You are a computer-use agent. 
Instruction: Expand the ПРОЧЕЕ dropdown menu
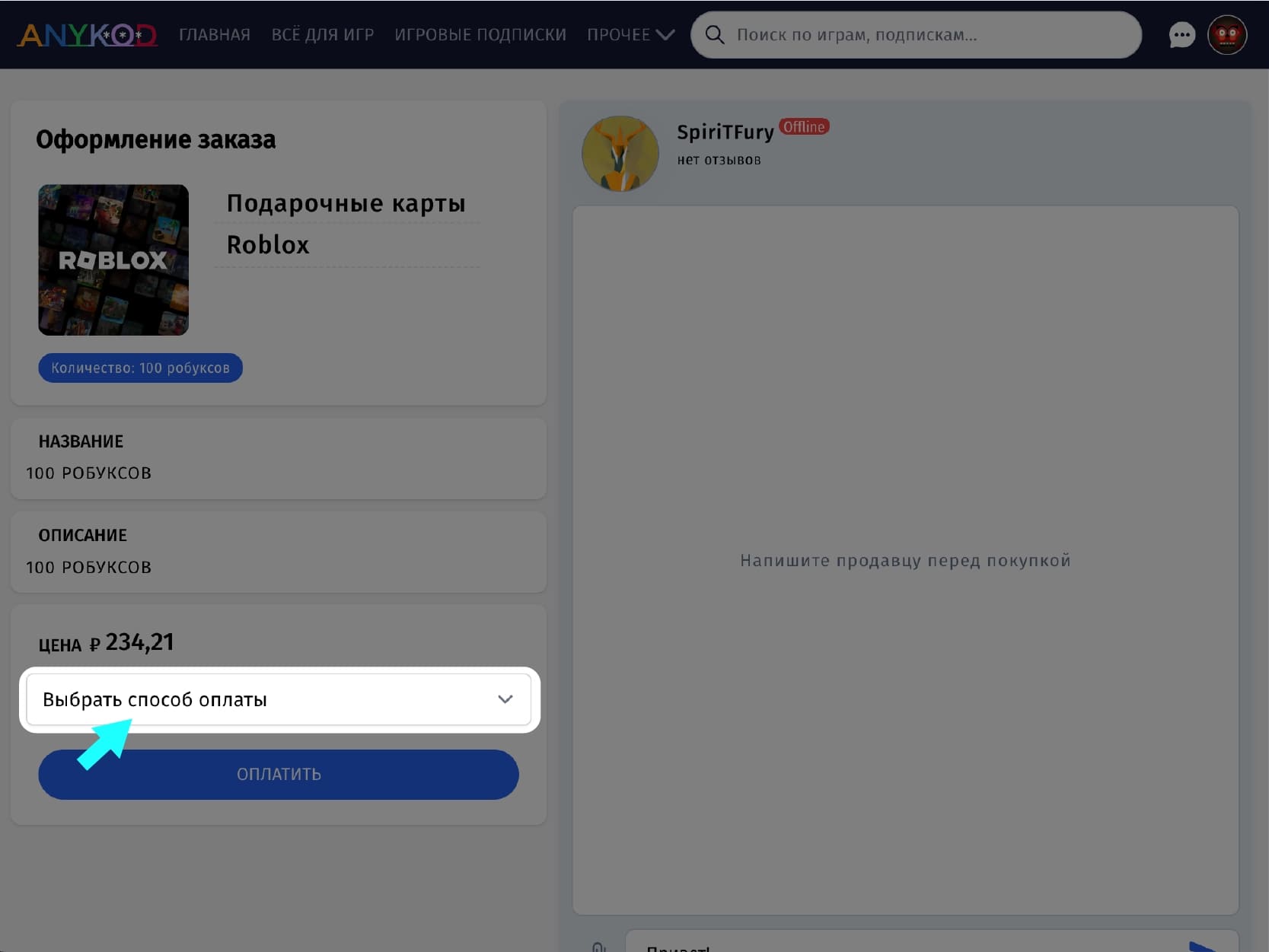(630, 35)
